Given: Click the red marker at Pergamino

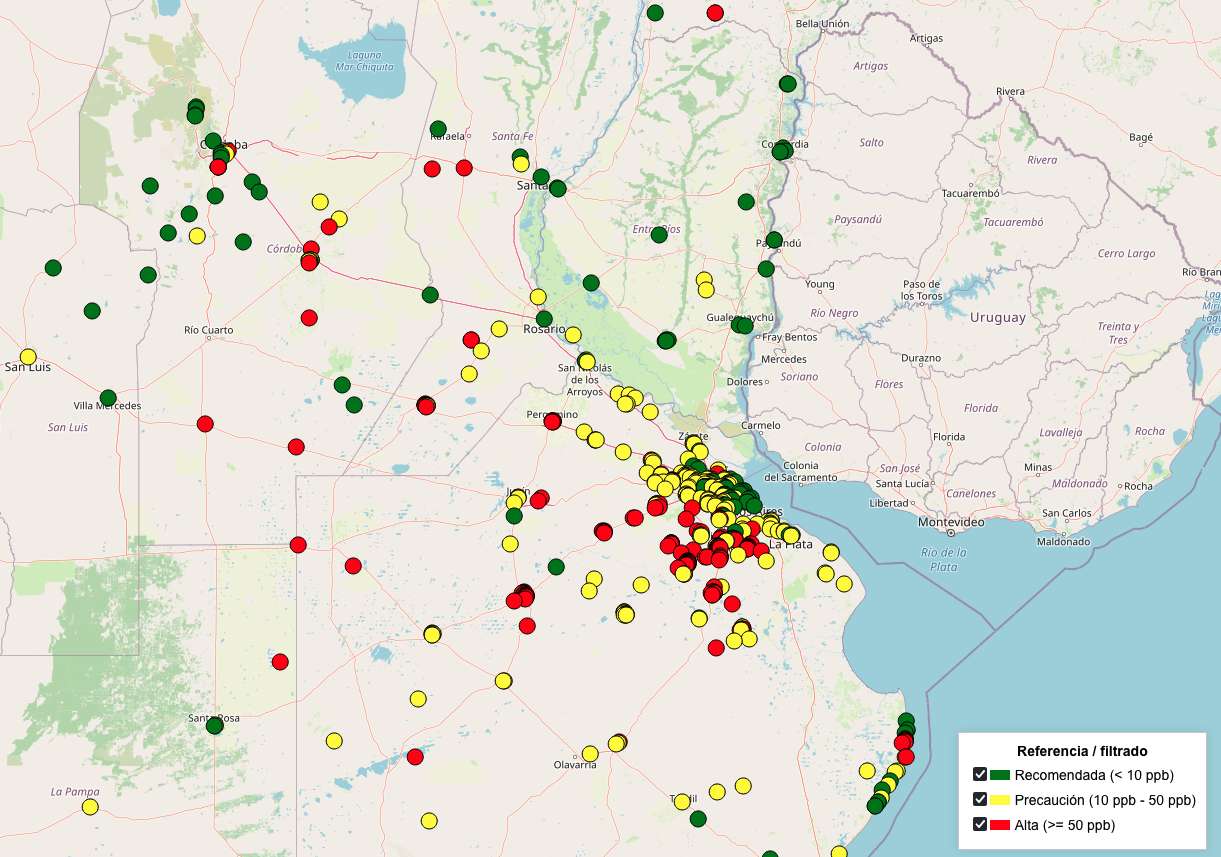Looking at the screenshot, I should tap(552, 421).
